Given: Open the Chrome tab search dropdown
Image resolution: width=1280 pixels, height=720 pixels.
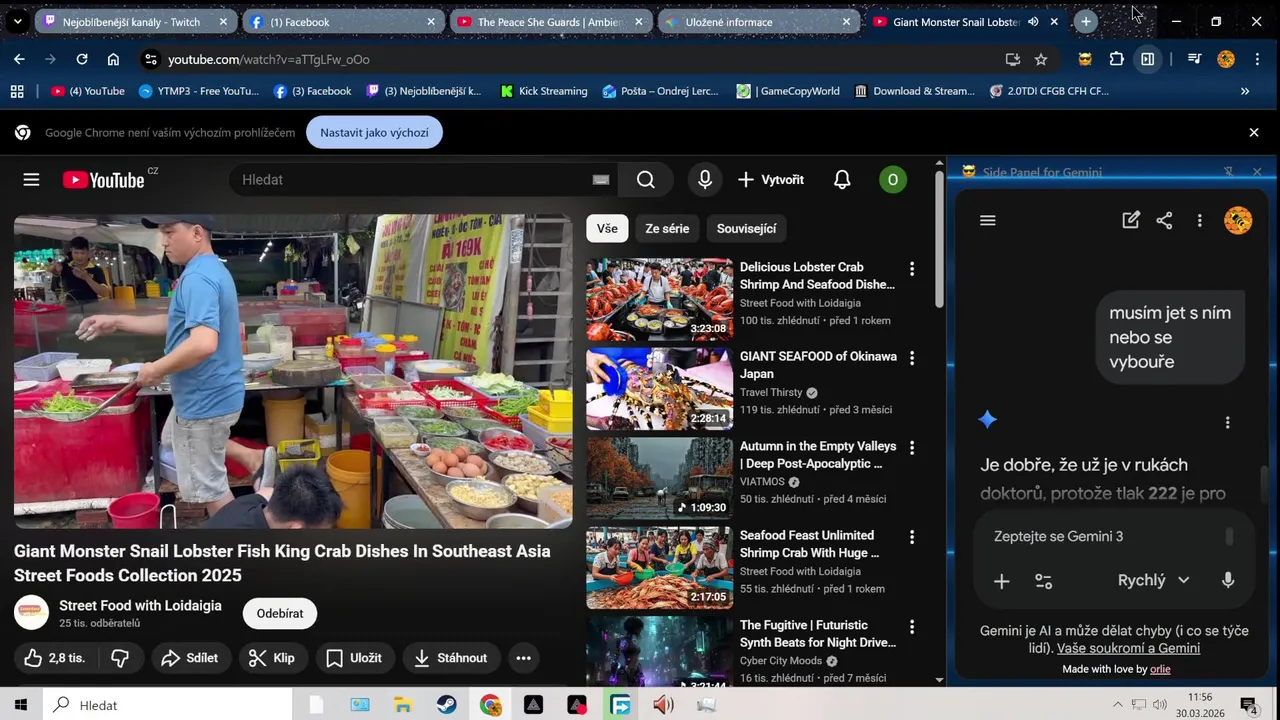Looking at the screenshot, I should click(x=17, y=21).
